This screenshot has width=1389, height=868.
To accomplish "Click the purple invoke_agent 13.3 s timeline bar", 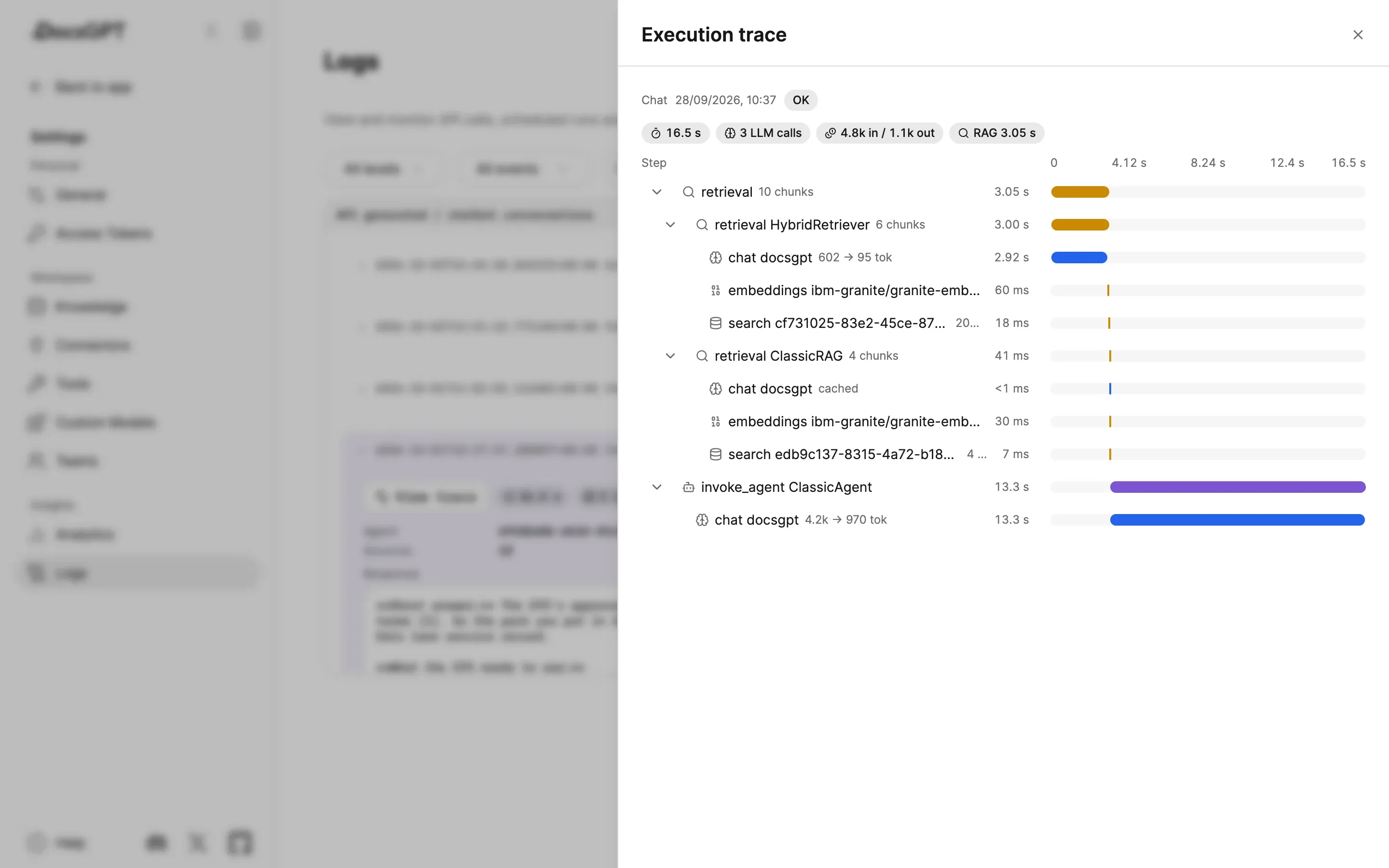I will coord(1238,488).
